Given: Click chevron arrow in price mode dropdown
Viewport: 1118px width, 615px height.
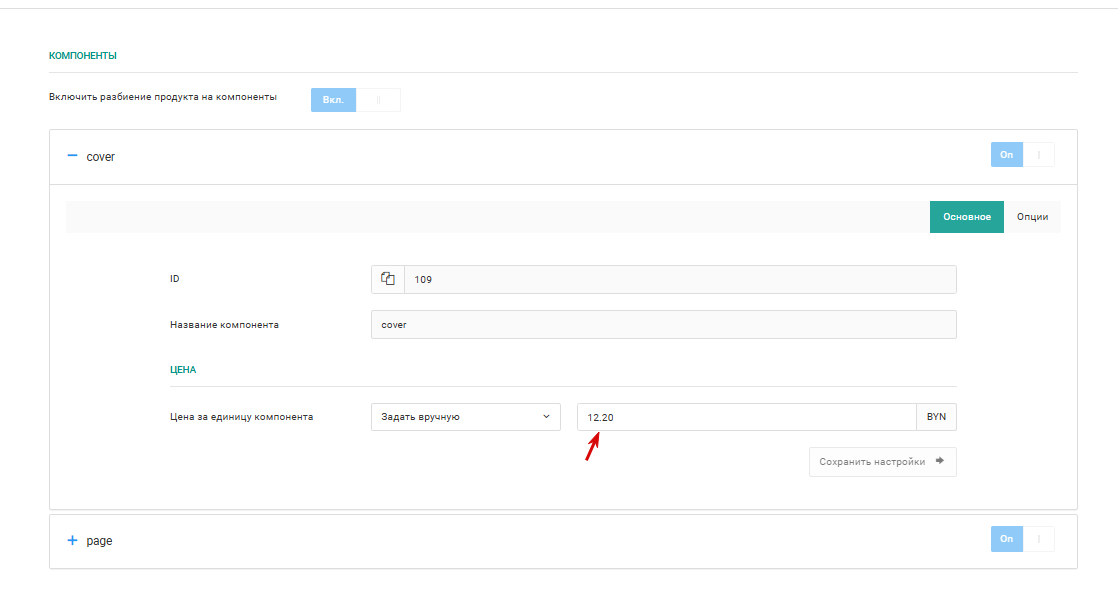Looking at the screenshot, I should point(546,417).
